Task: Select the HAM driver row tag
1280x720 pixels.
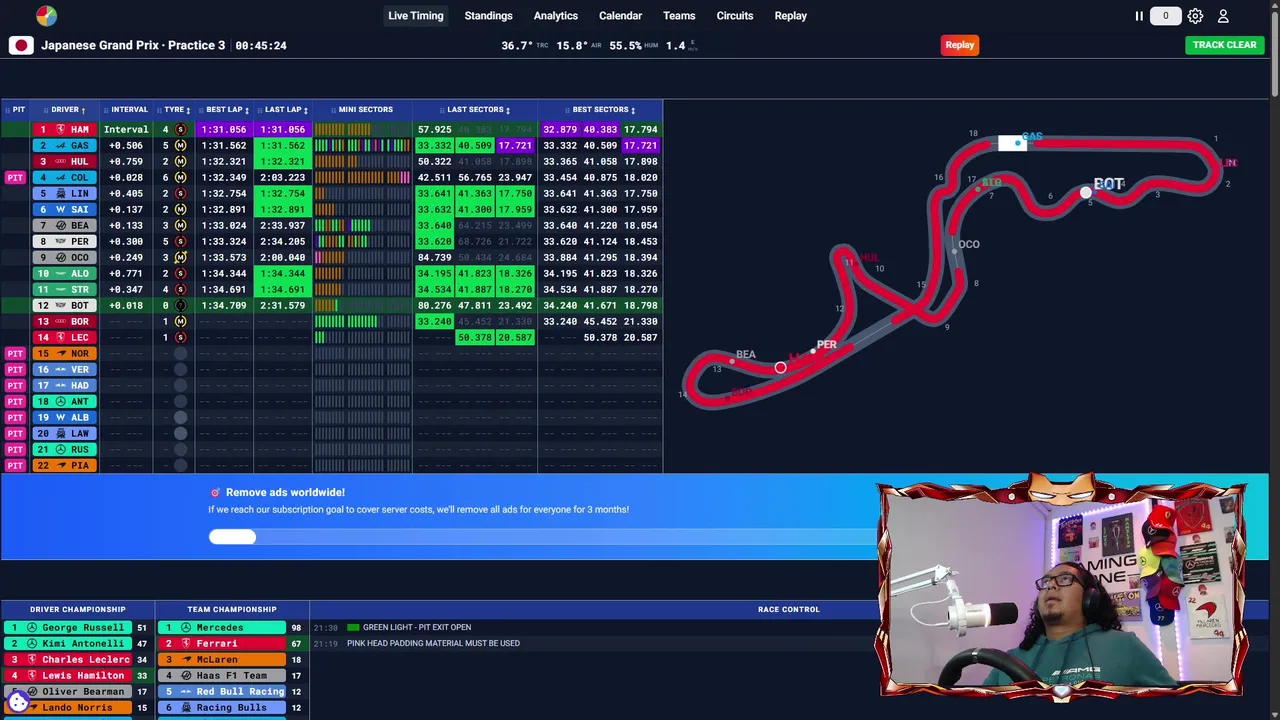Action: (65, 129)
